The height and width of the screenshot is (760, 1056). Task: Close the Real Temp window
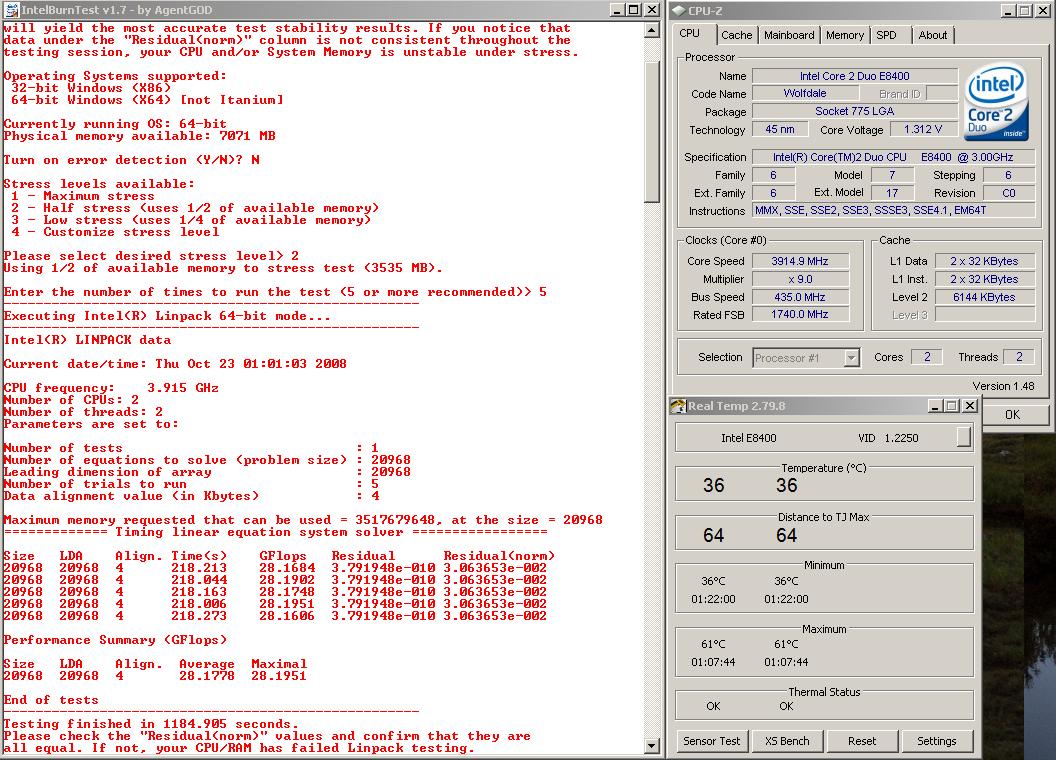click(969, 406)
